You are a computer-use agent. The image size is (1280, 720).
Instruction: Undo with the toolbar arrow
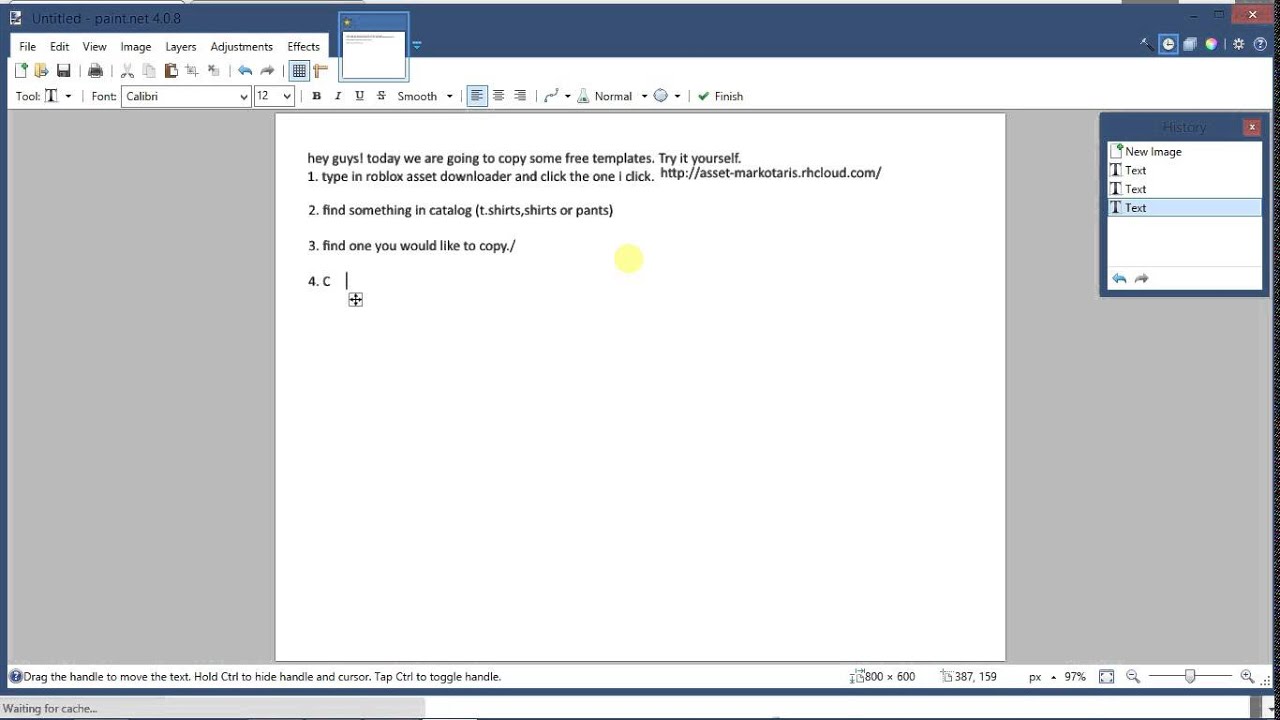coord(245,70)
